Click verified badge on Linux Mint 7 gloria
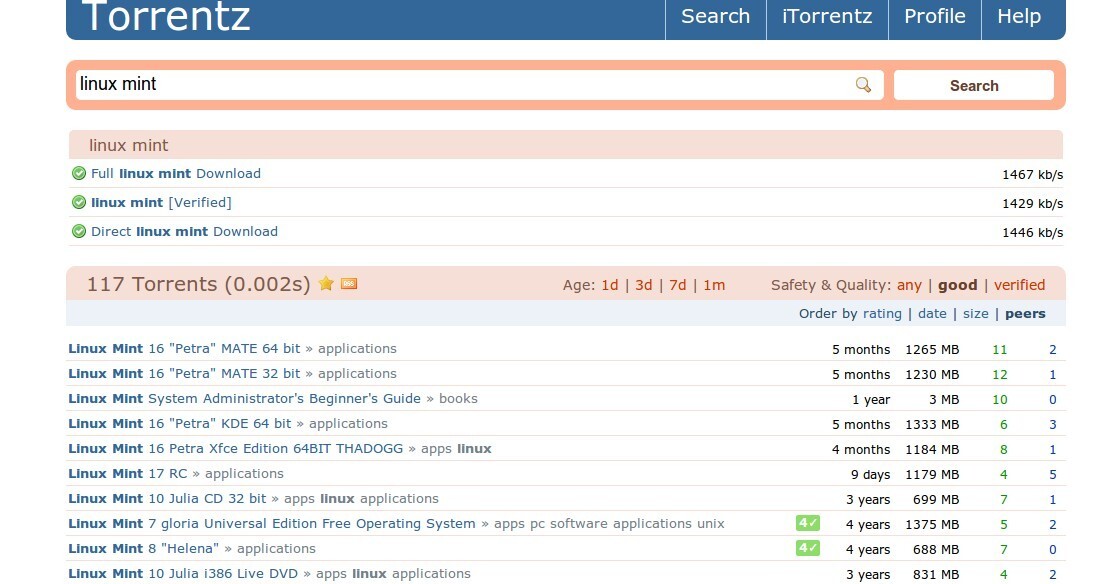The image size is (1106, 584). click(807, 523)
